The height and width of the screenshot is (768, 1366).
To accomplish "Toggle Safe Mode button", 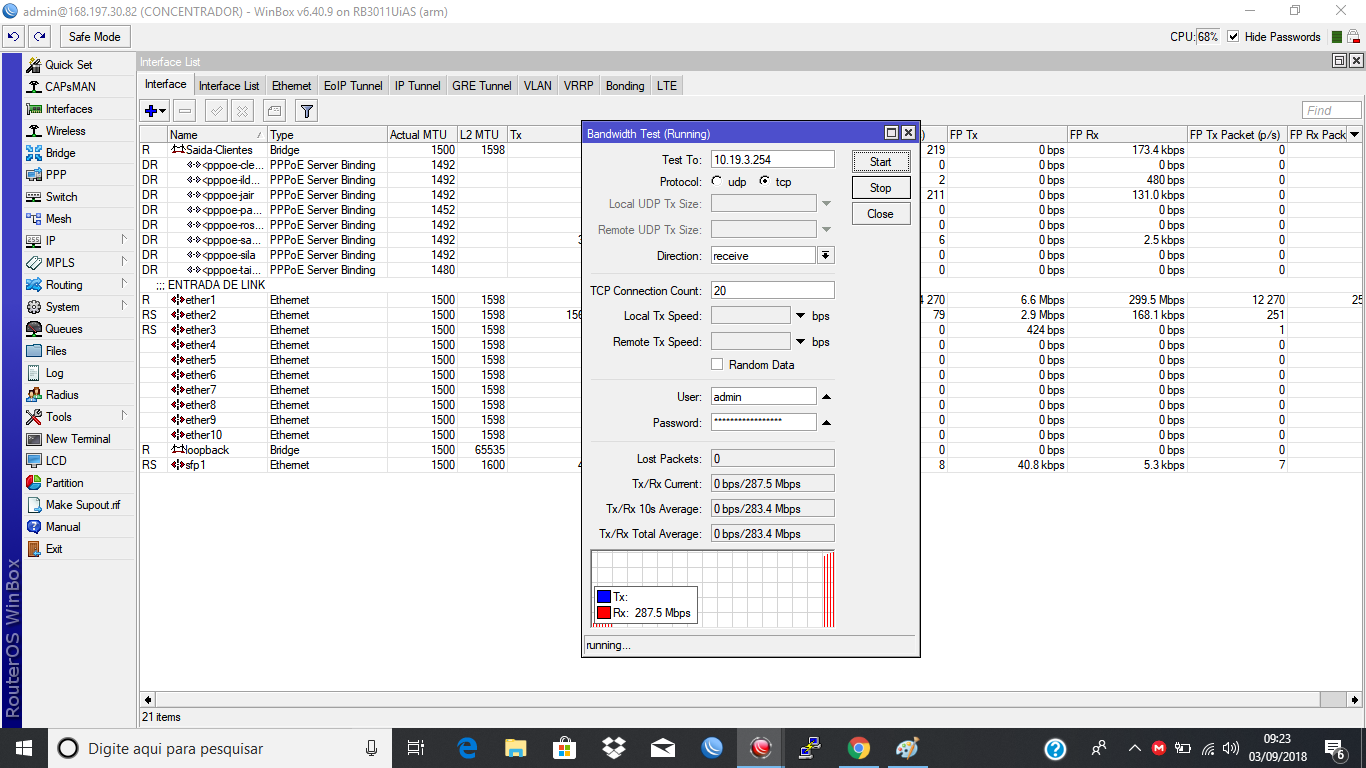I will [94, 36].
